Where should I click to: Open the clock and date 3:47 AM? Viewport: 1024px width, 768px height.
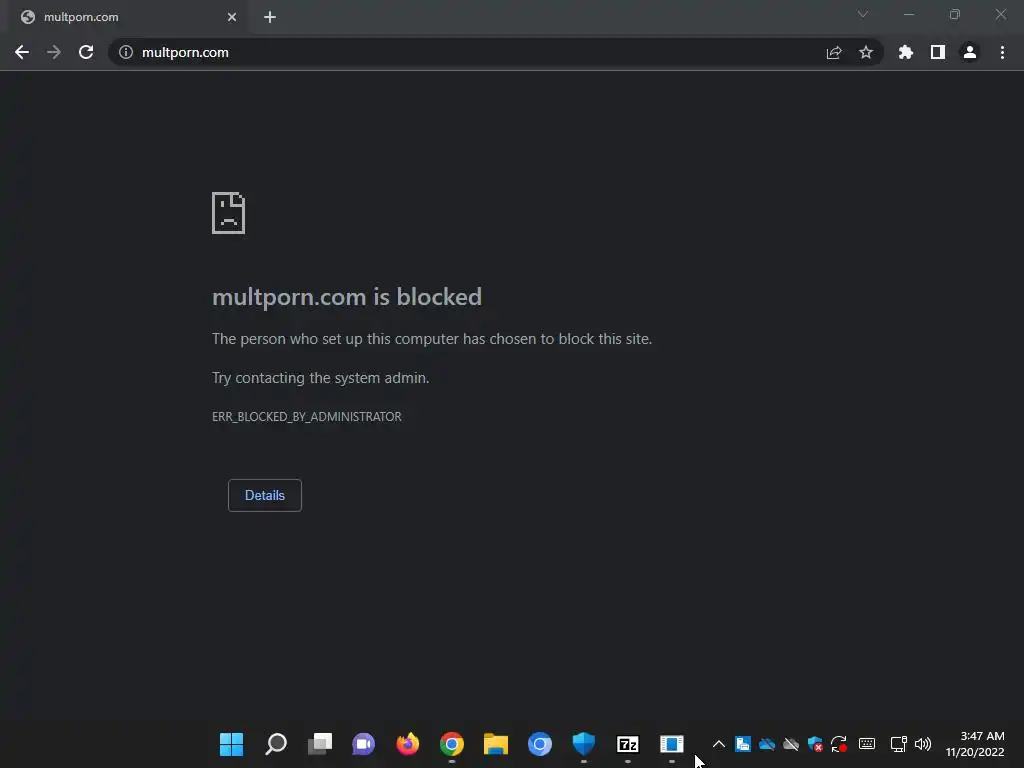975,744
